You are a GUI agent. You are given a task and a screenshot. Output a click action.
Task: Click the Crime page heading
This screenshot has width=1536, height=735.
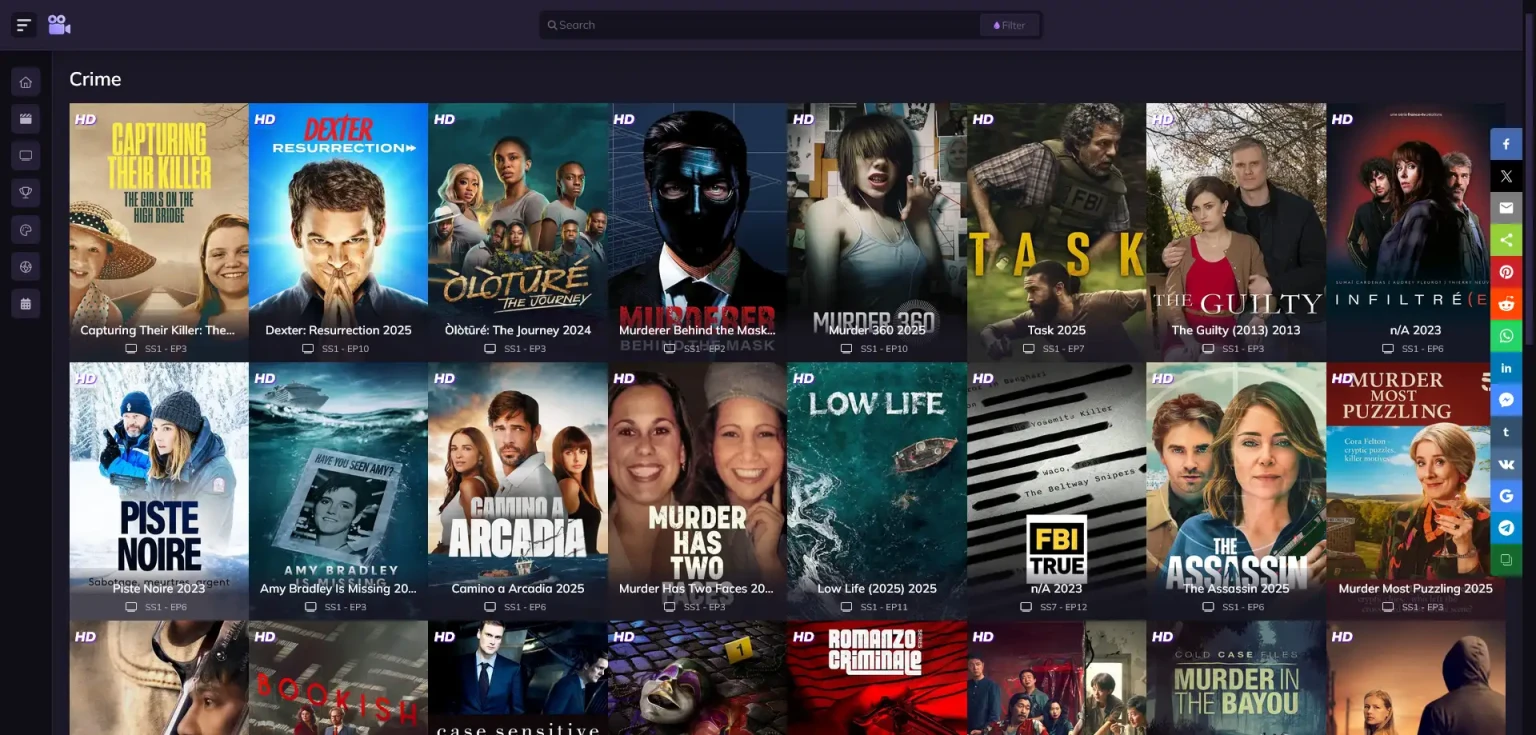[x=95, y=79]
